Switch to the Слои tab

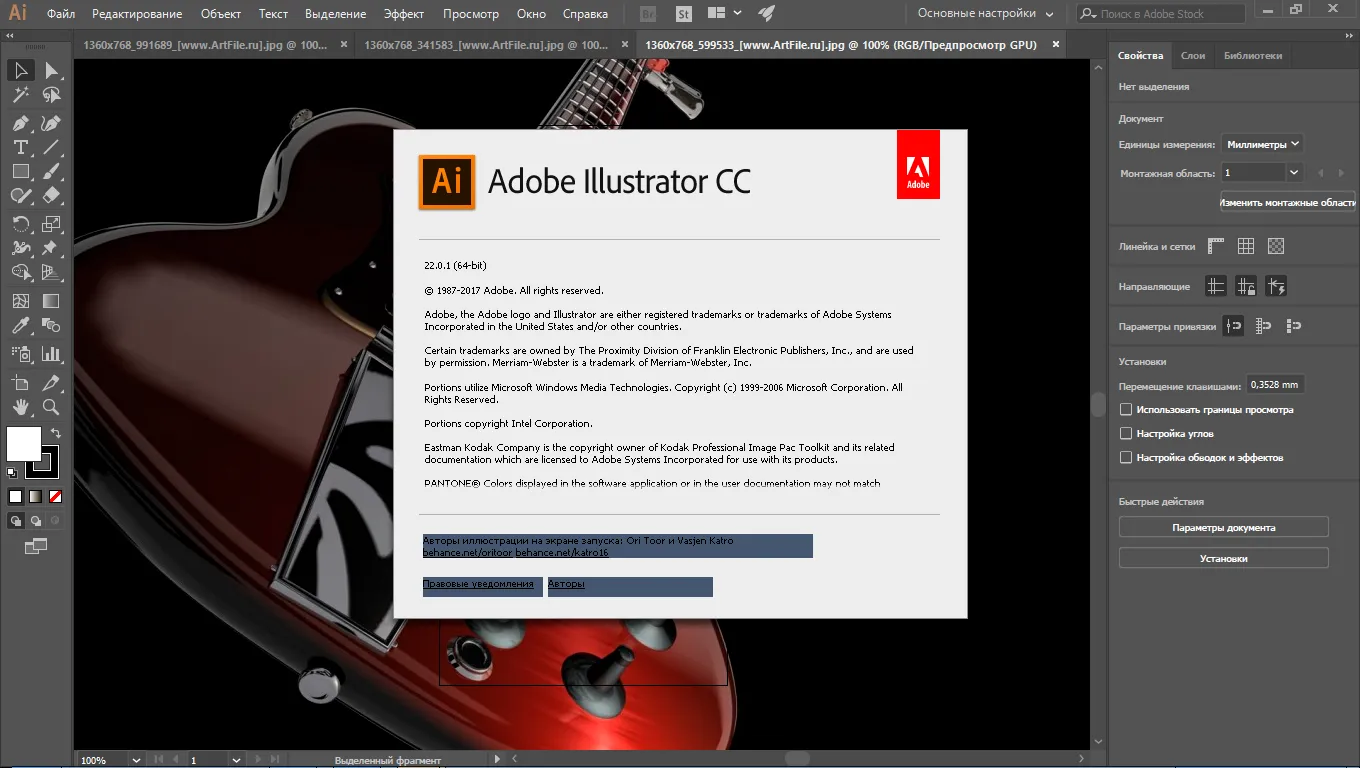pyautogui.click(x=1192, y=56)
